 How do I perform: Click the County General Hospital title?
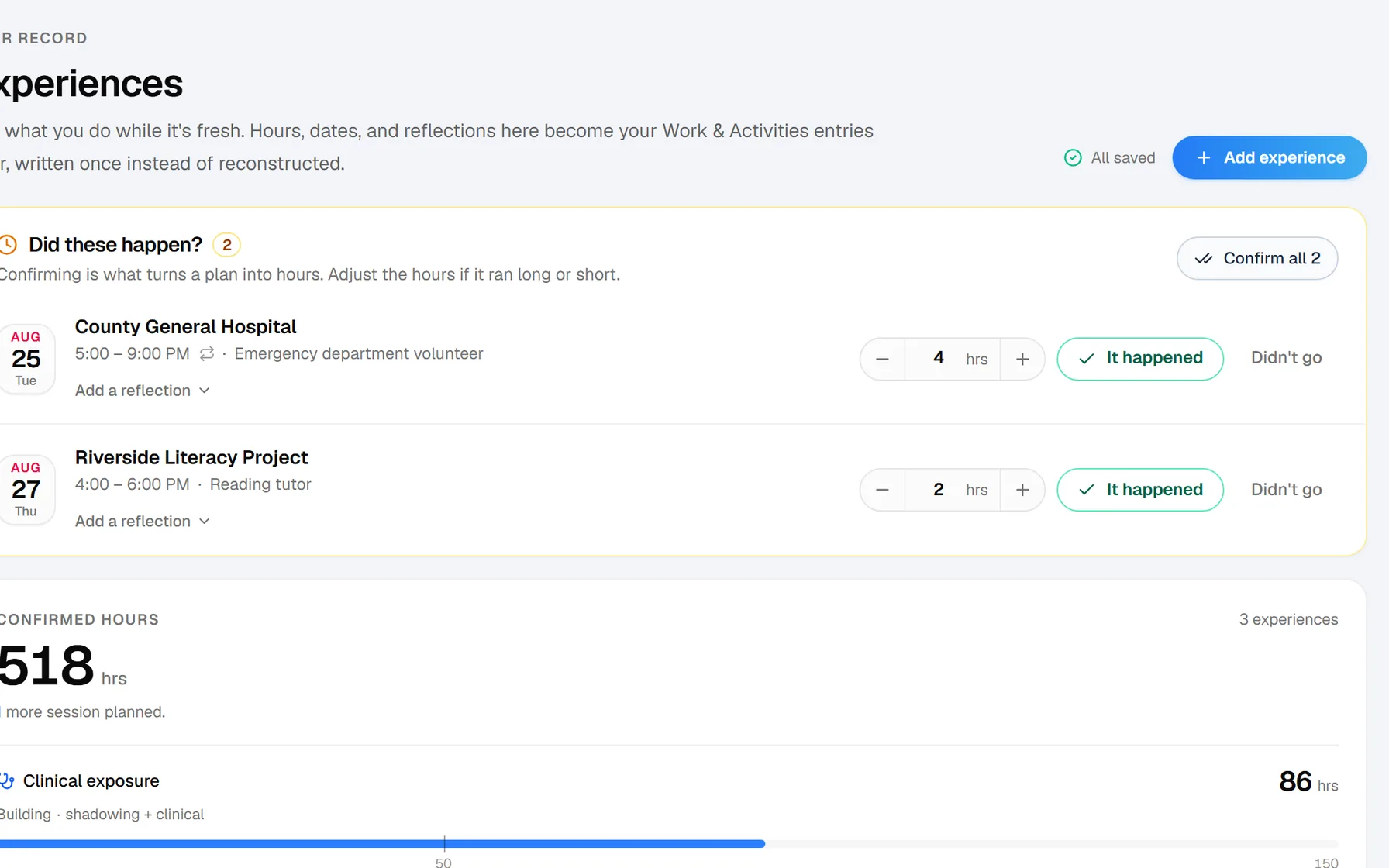click(186, 327)
